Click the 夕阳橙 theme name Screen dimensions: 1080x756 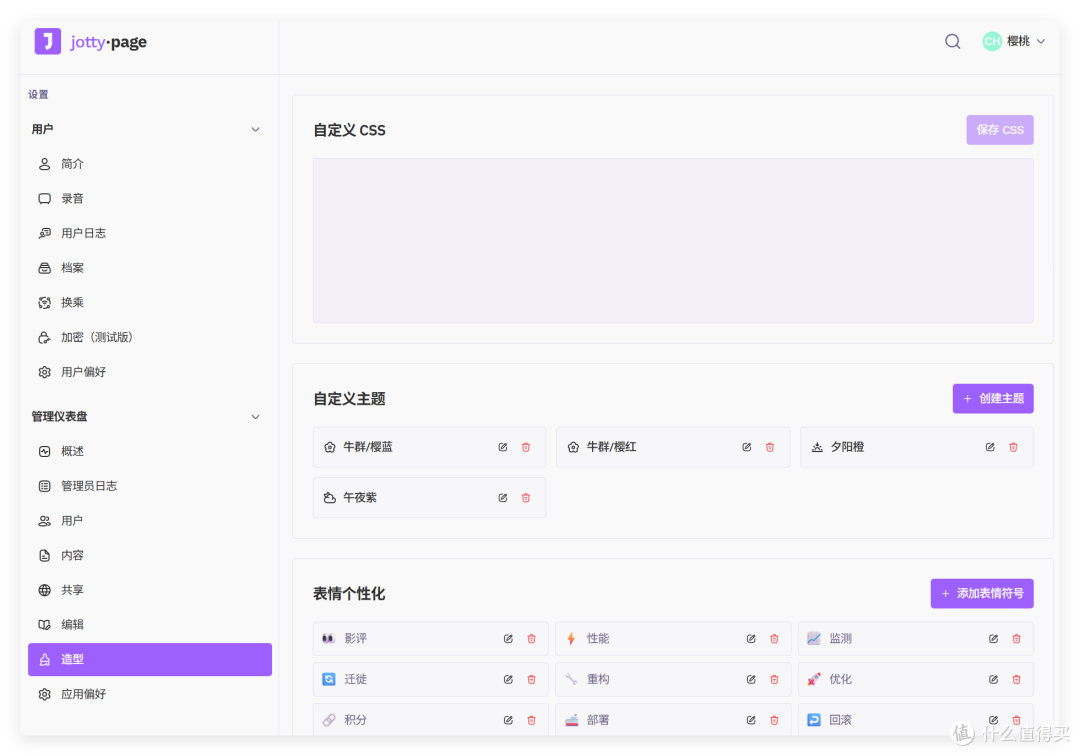[847, 447]
